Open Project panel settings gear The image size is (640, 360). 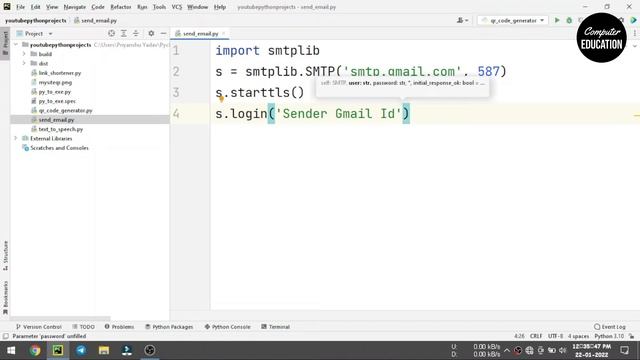tap(151, 33)
